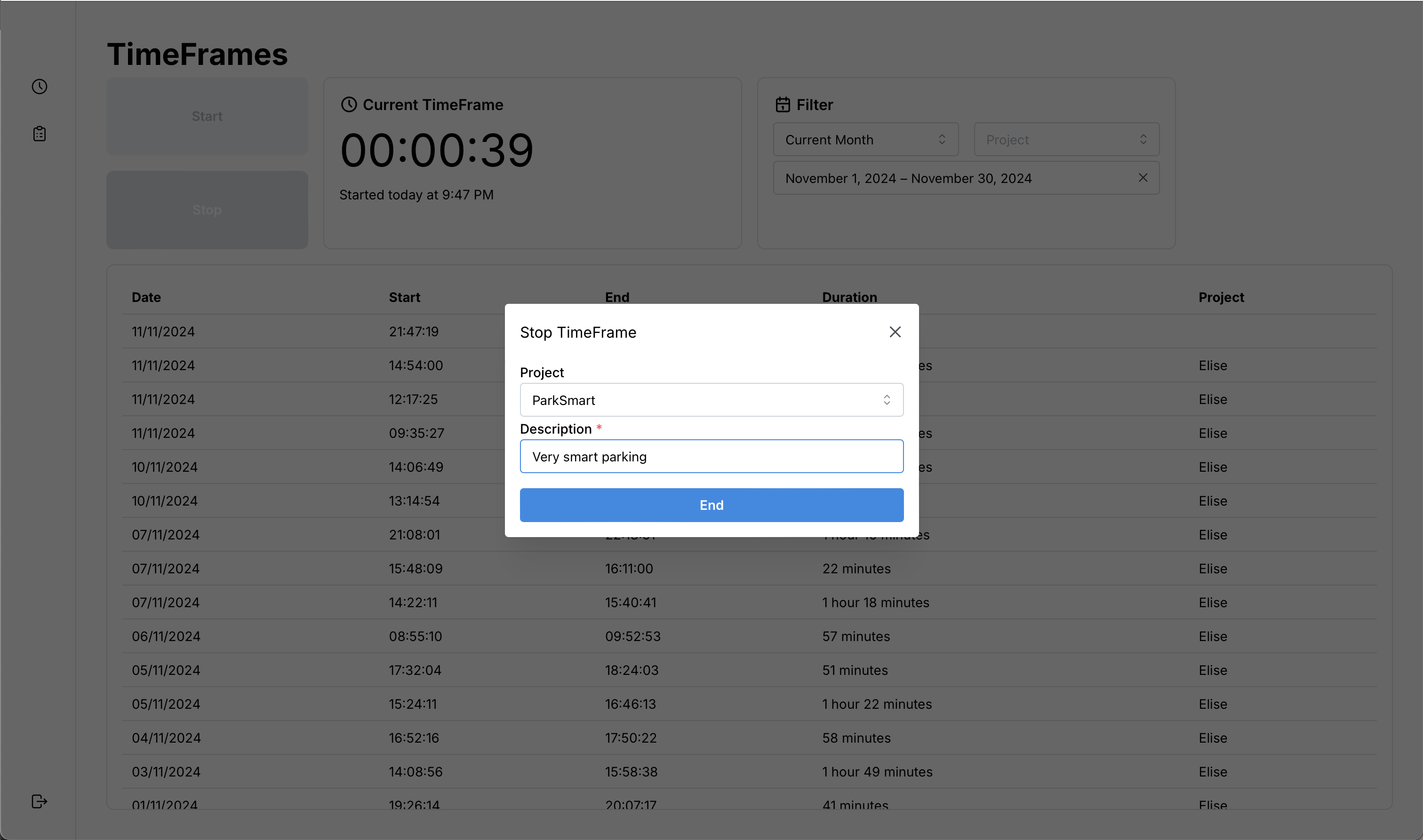Viewport: 1423px width, 840px height.
Task: Focus the Description input field
Action: 711,457
